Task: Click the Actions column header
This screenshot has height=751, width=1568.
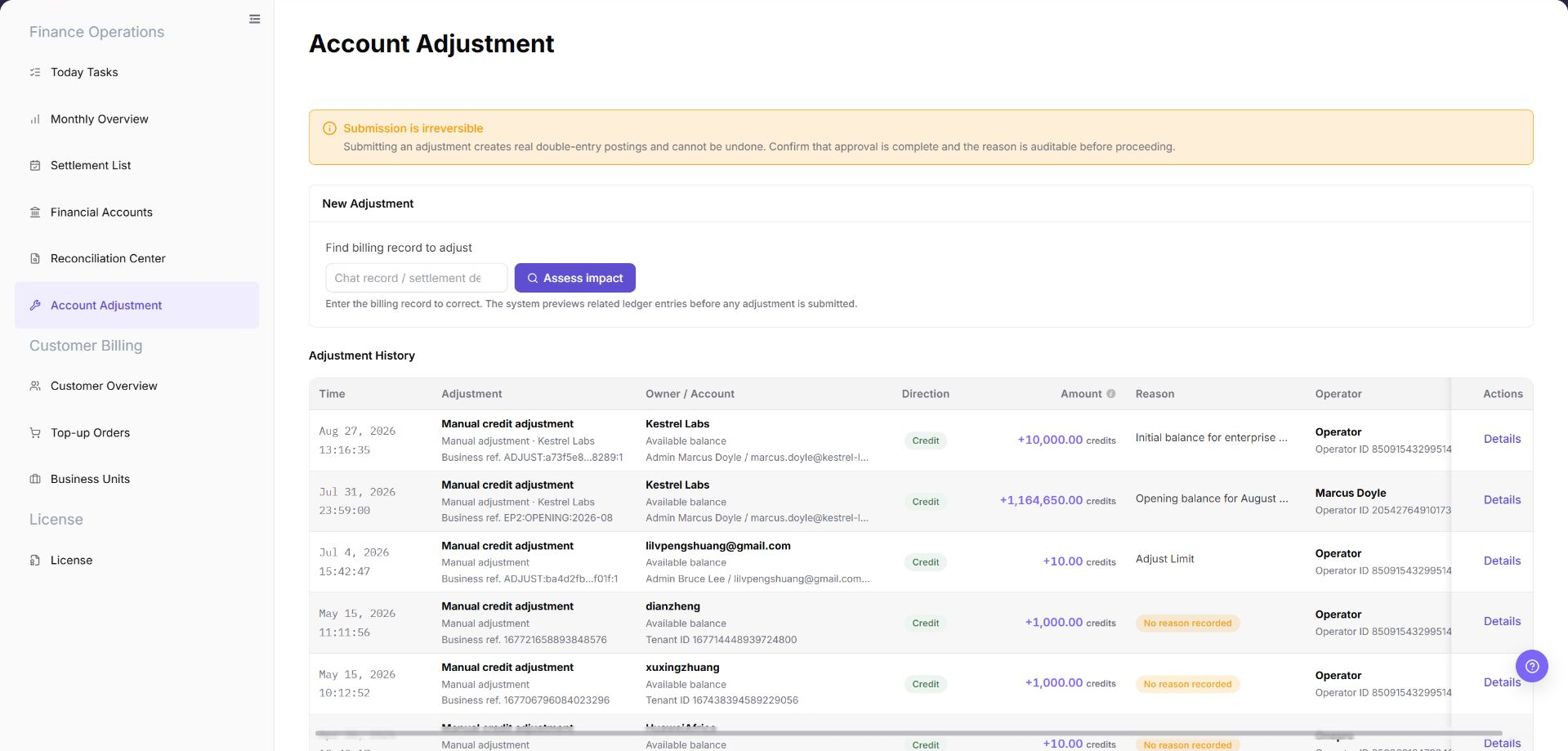Action: coord(1503,394)
